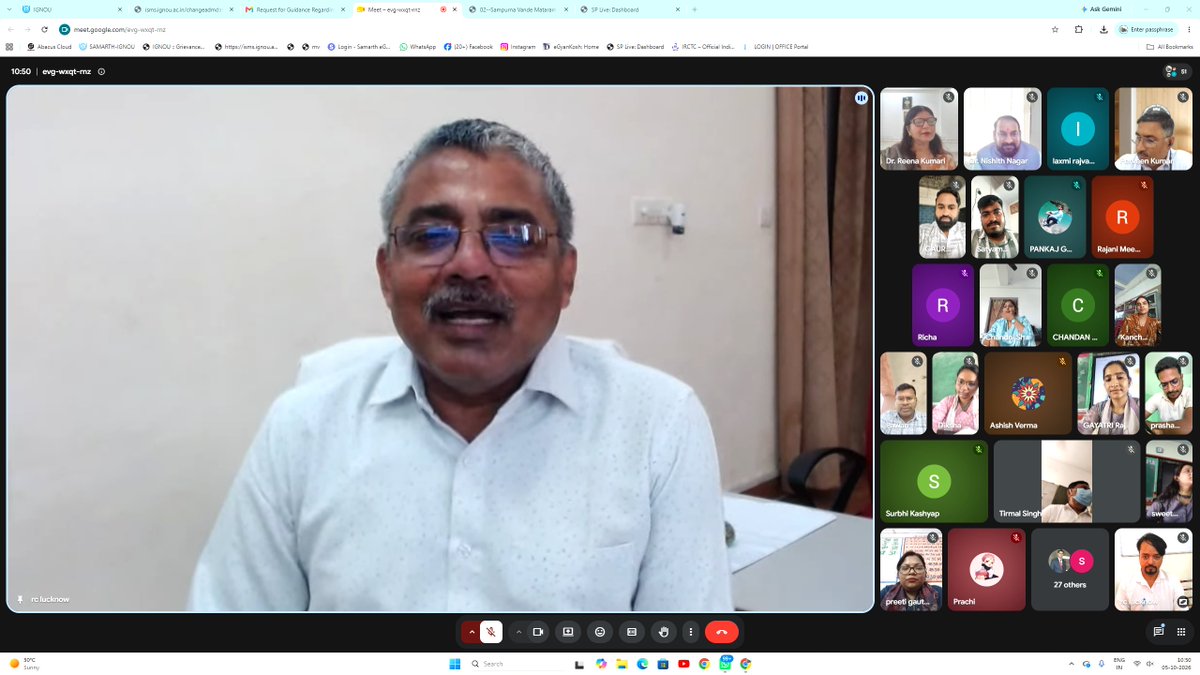The height and width of the screenshot is (675, 1200).
Task: Open meeting details info icon
Action: pos(102,72)
